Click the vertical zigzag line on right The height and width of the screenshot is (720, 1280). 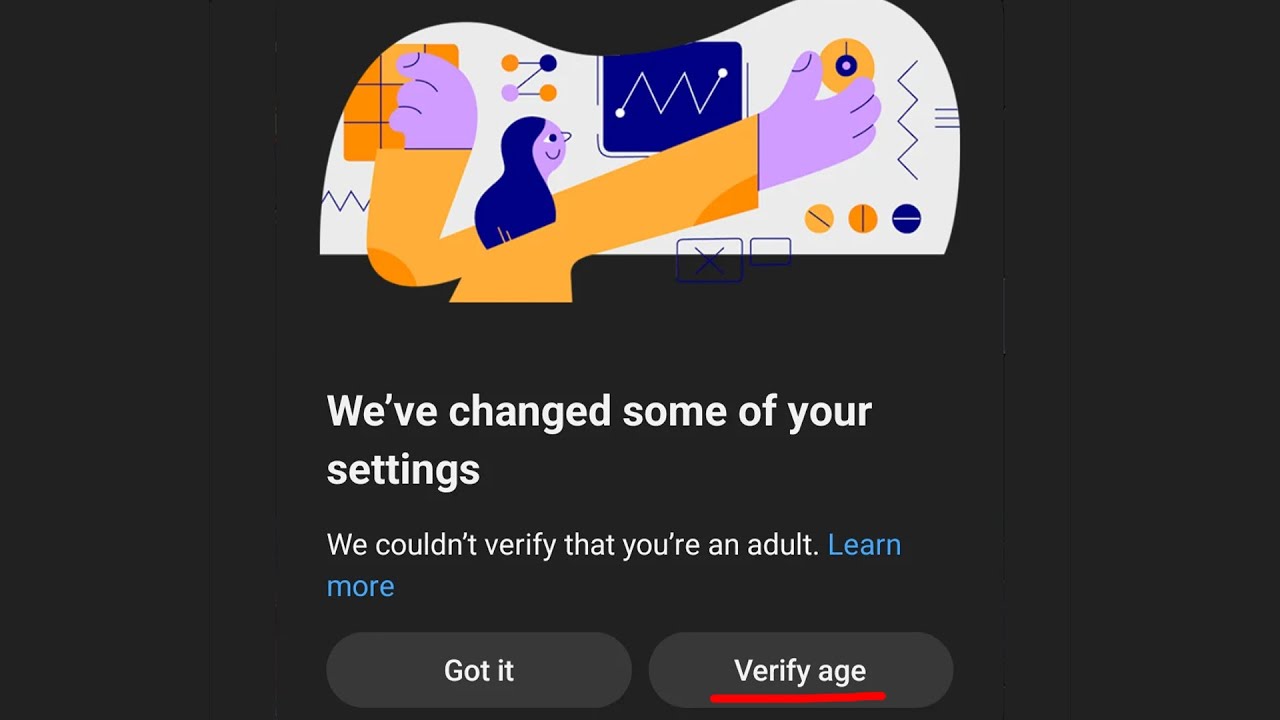pyautogui.click(x=907, y=120)
